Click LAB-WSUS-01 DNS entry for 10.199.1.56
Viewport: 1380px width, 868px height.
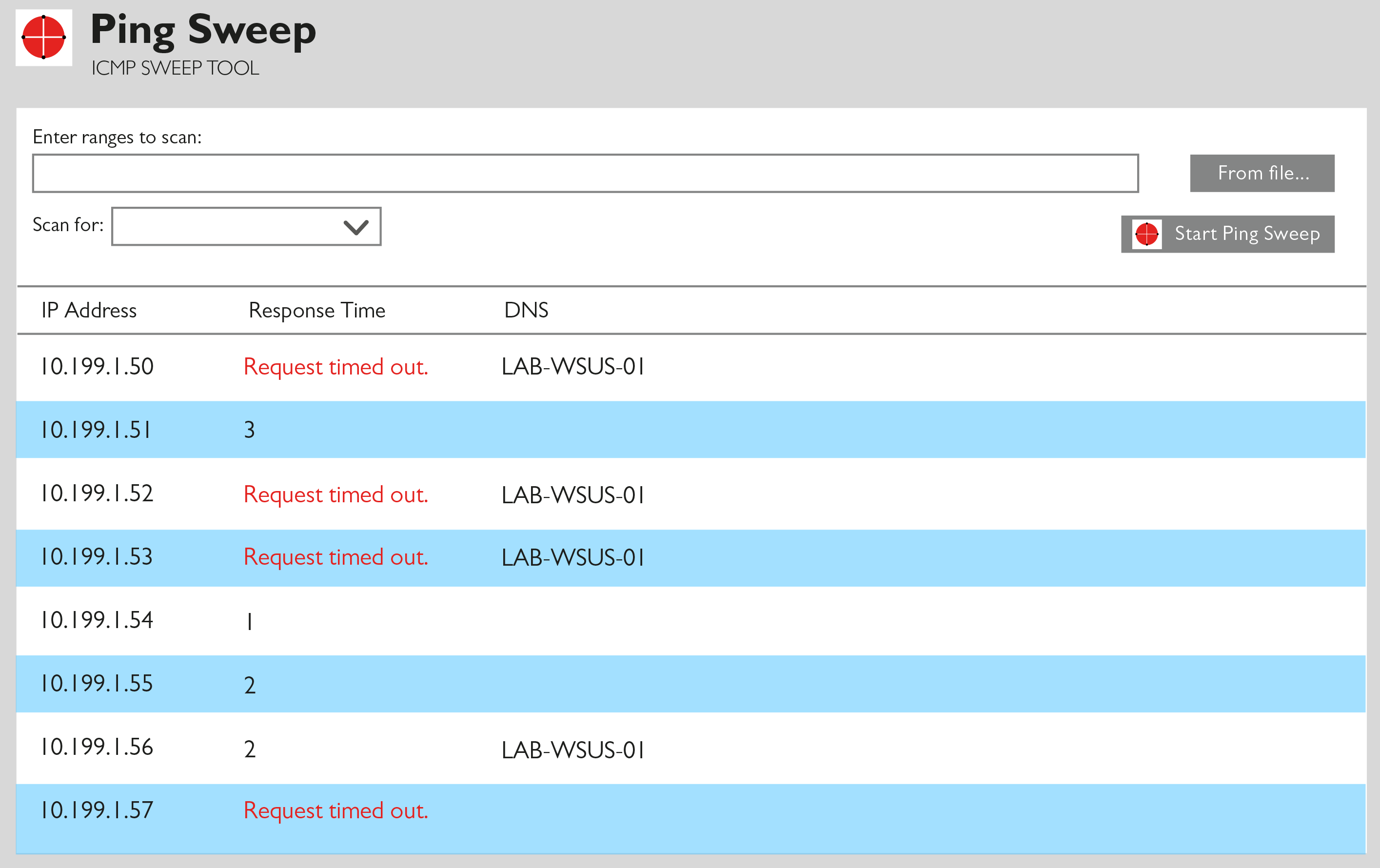(573, 750)
